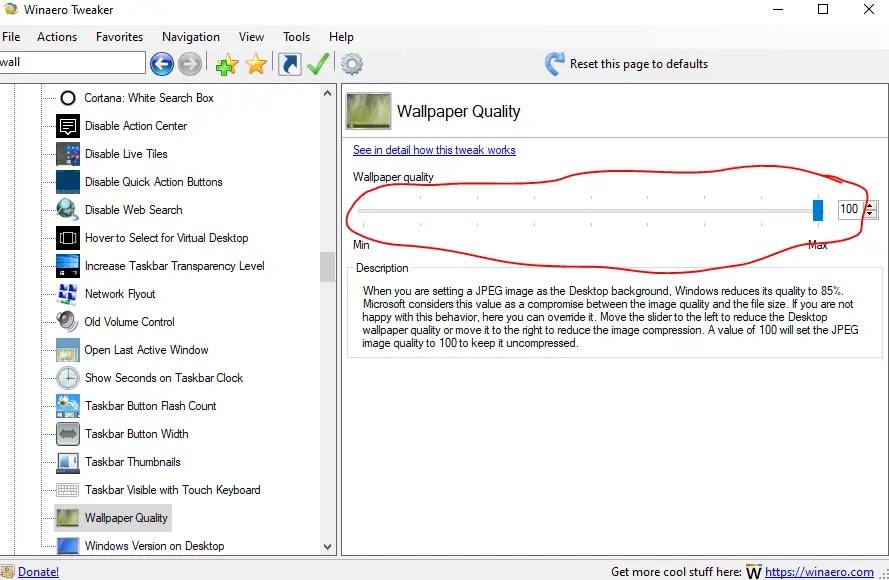Select 'Taskbar Button Width' tree item

point(137,434)
